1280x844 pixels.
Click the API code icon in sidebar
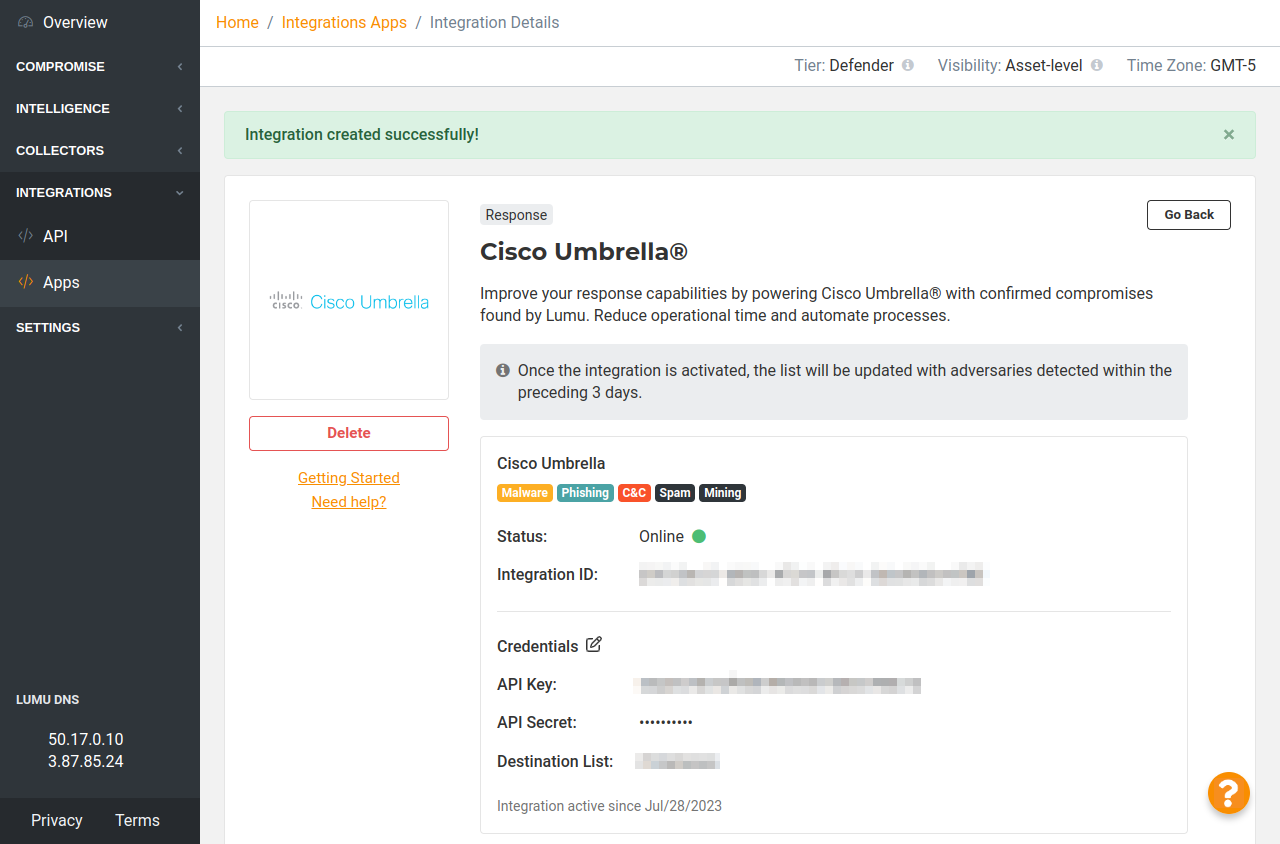26,236
